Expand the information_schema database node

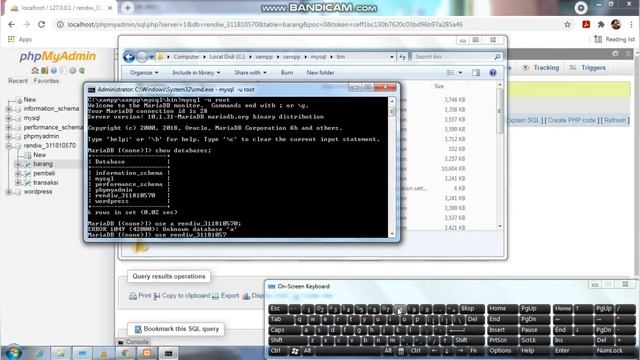[x=9, y=109]
